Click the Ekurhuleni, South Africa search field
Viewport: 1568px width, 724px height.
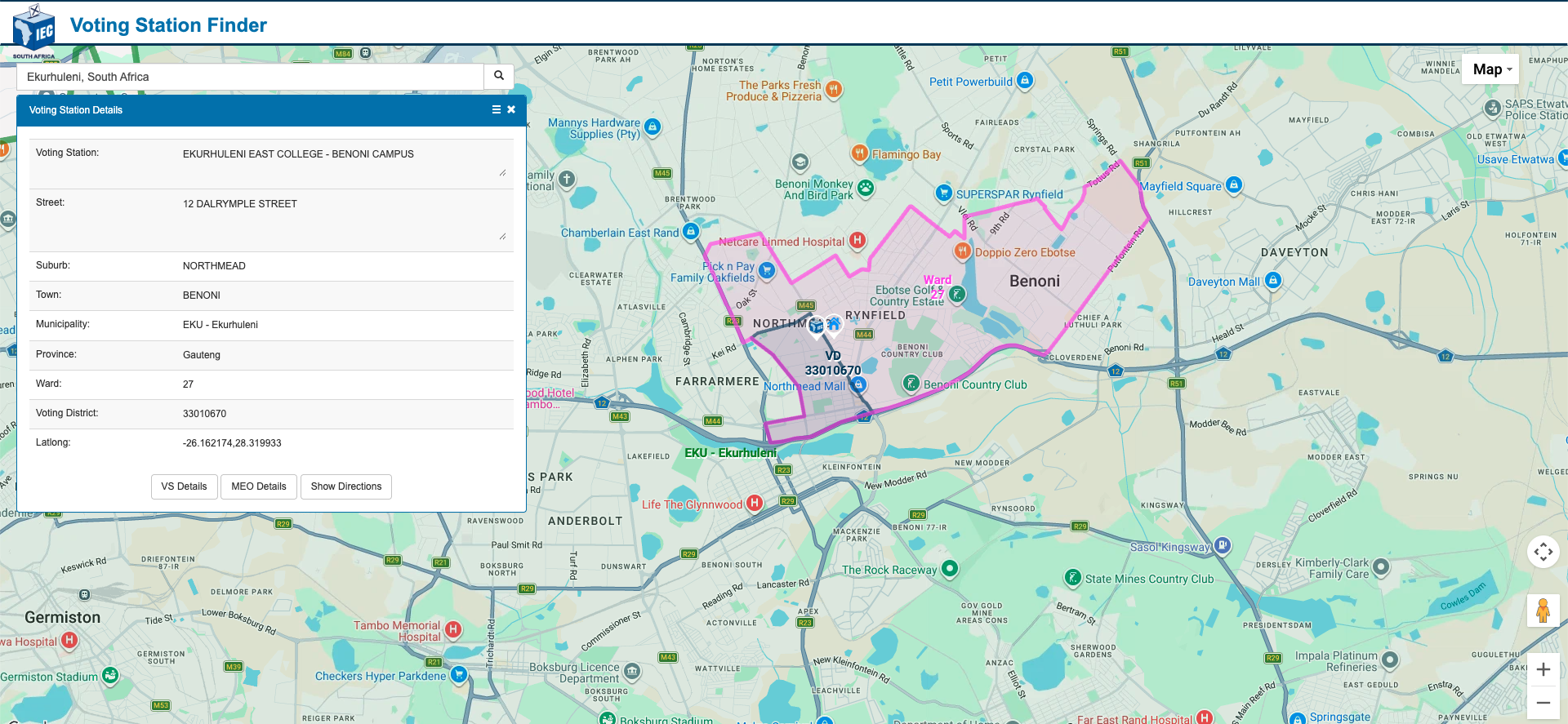(x=250, y=77)
